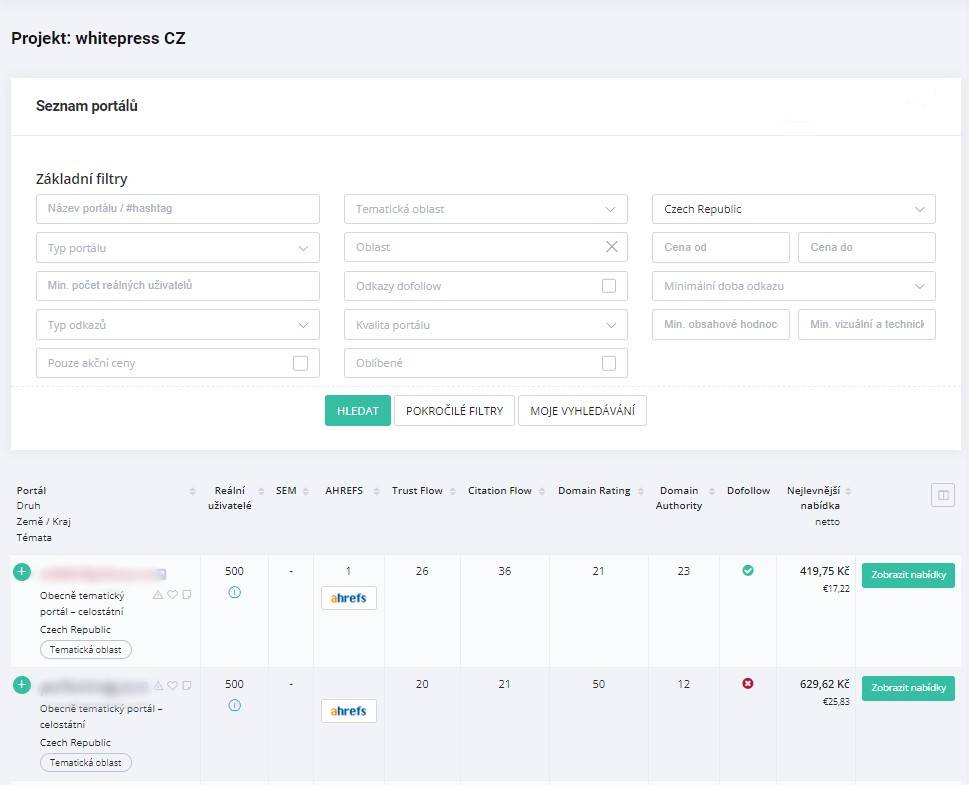Select the Domain Rating value 50
The height and width of the screenshot is (785, 969).
598,684
